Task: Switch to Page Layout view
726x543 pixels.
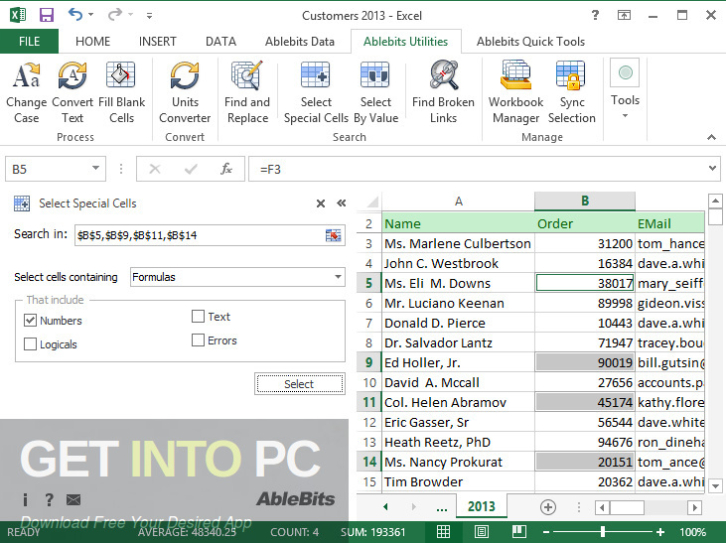Action: (482, 531)
